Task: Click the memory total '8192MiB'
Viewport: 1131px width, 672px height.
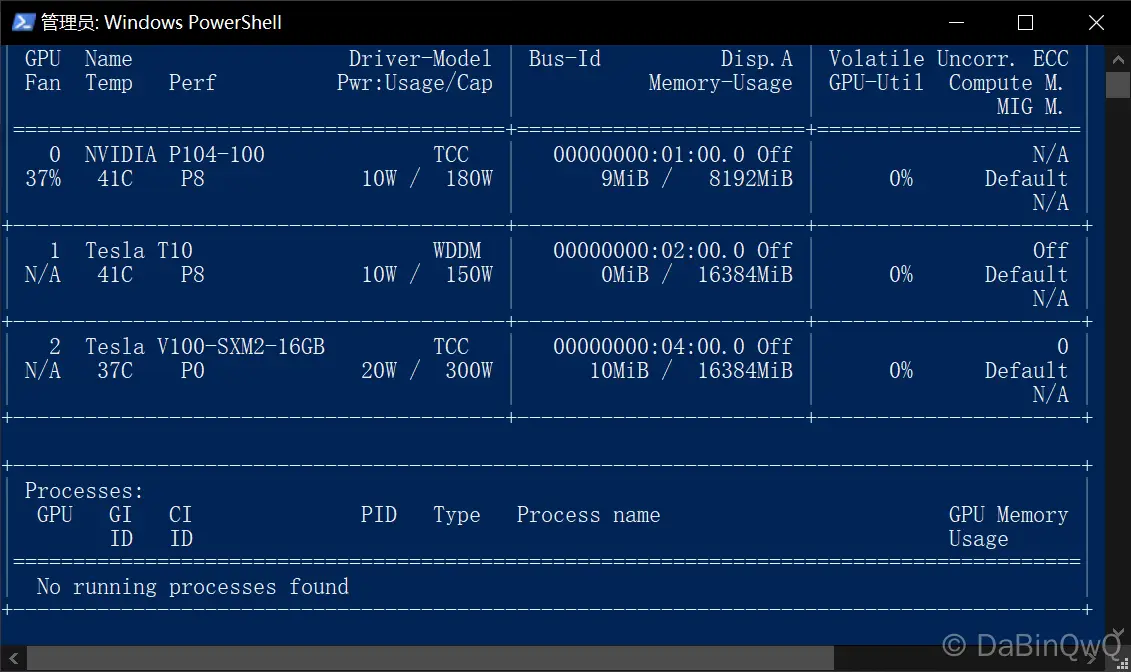Action: click(750, 178)
